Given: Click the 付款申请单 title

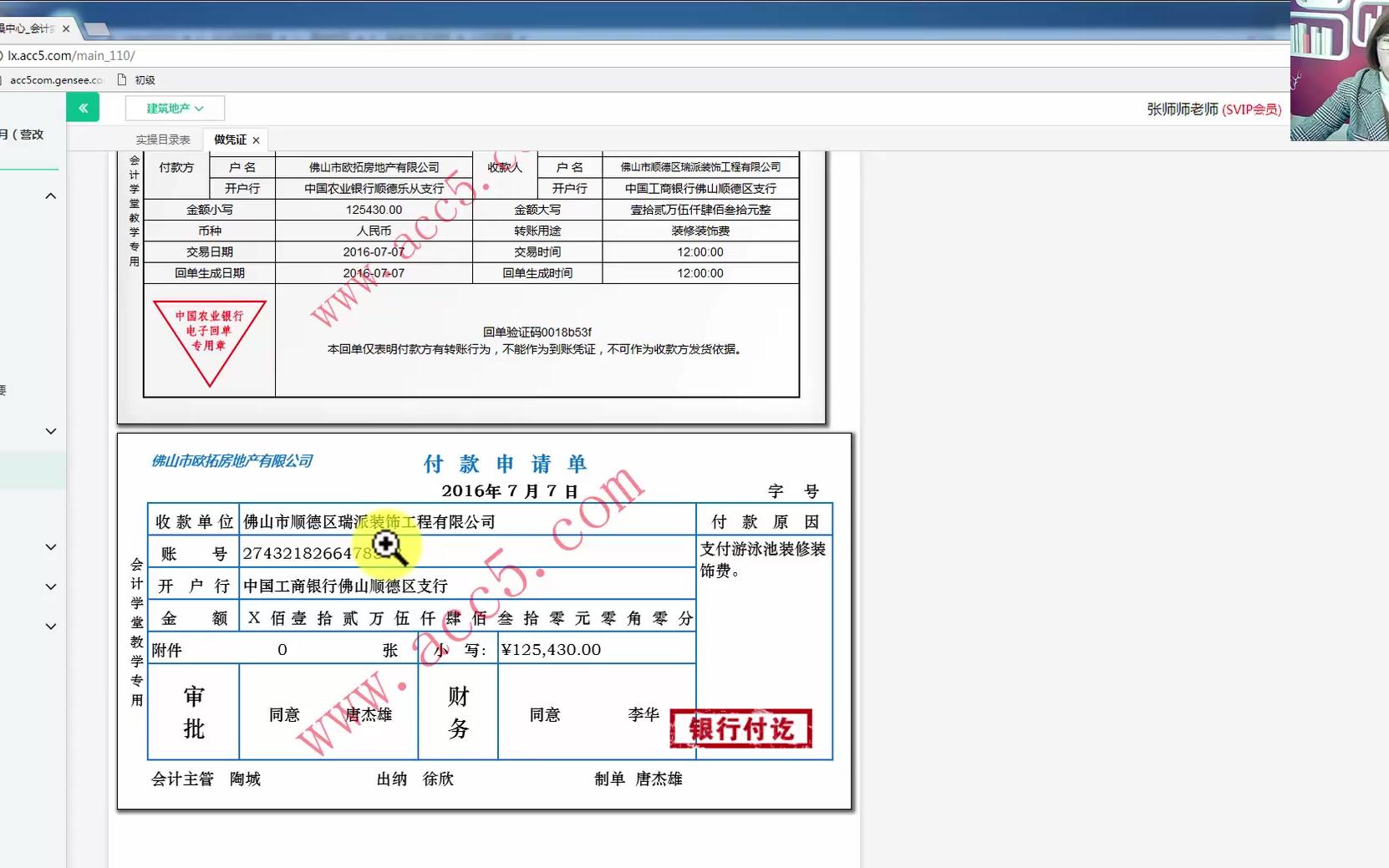Looking at the screenshot, I should (505, 464).
